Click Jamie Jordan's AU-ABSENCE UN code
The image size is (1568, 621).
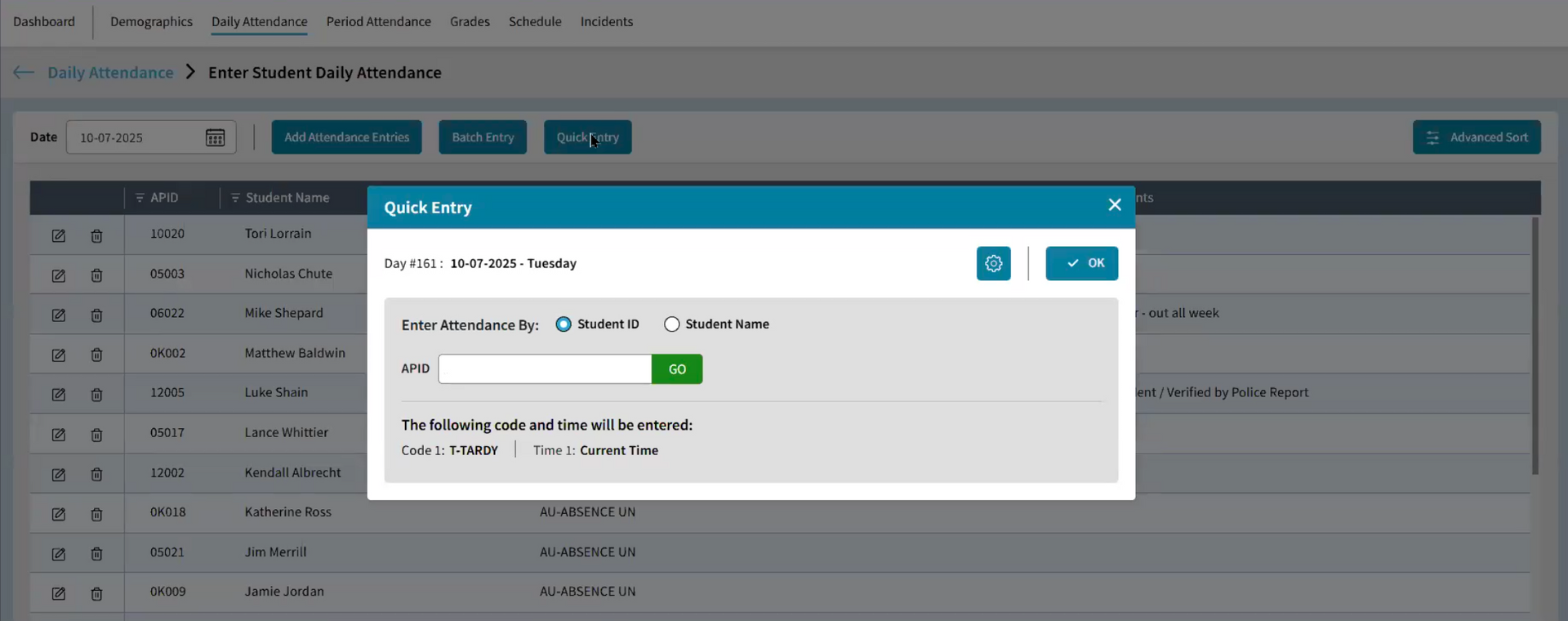click(587, 592)
